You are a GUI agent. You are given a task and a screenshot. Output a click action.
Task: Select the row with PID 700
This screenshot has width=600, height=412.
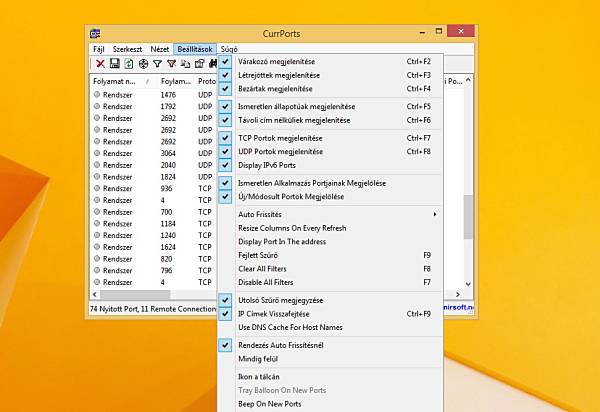154,212
